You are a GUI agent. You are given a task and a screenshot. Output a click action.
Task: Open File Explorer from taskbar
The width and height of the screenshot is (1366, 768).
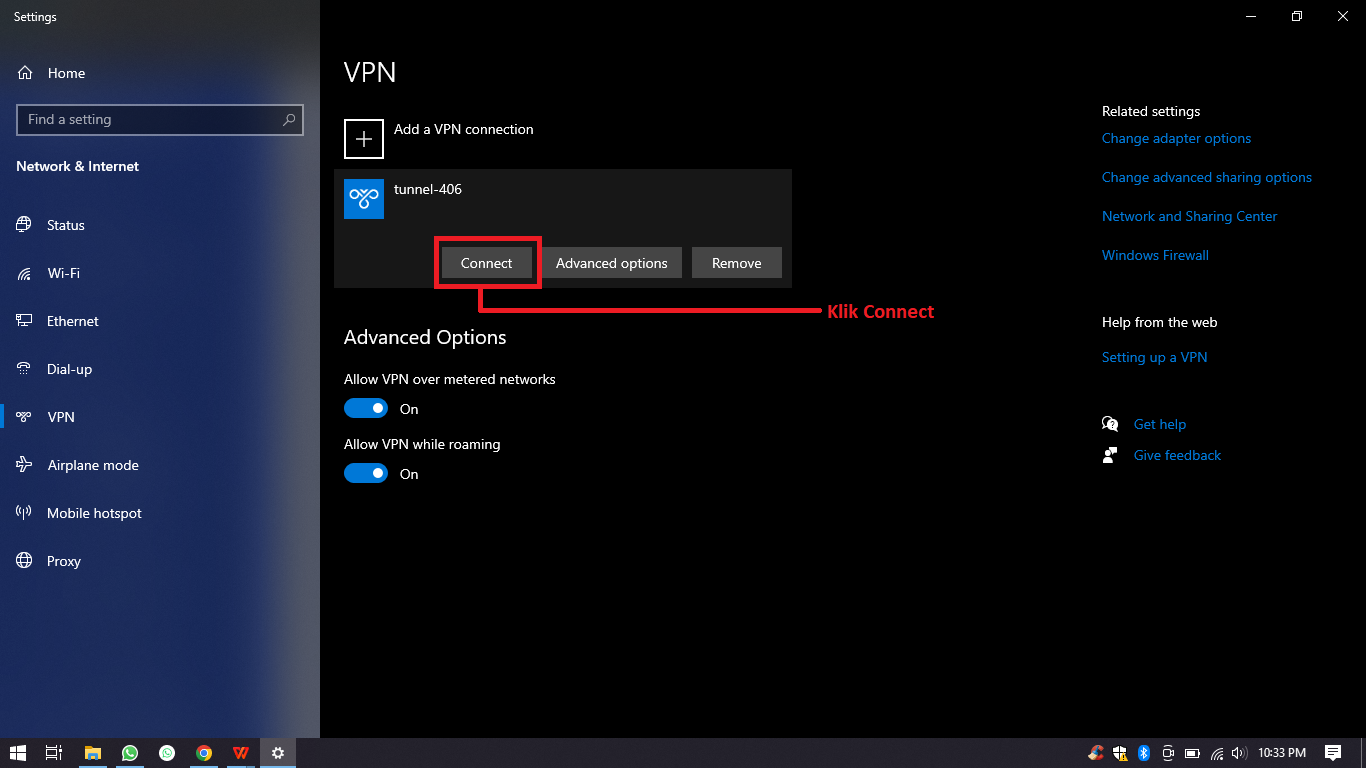pyautogui.click(x=92, y=753)
